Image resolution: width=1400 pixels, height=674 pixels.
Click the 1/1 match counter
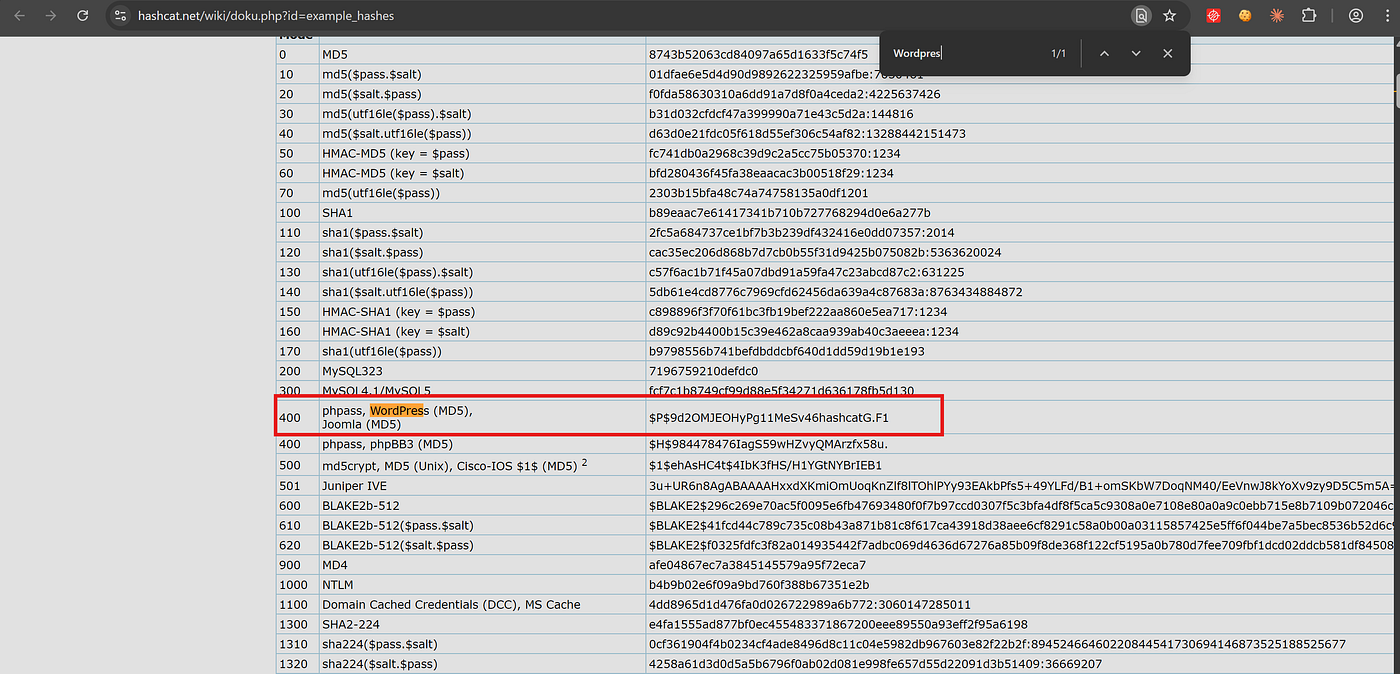pyautogui.click(x=1058, y=54)
